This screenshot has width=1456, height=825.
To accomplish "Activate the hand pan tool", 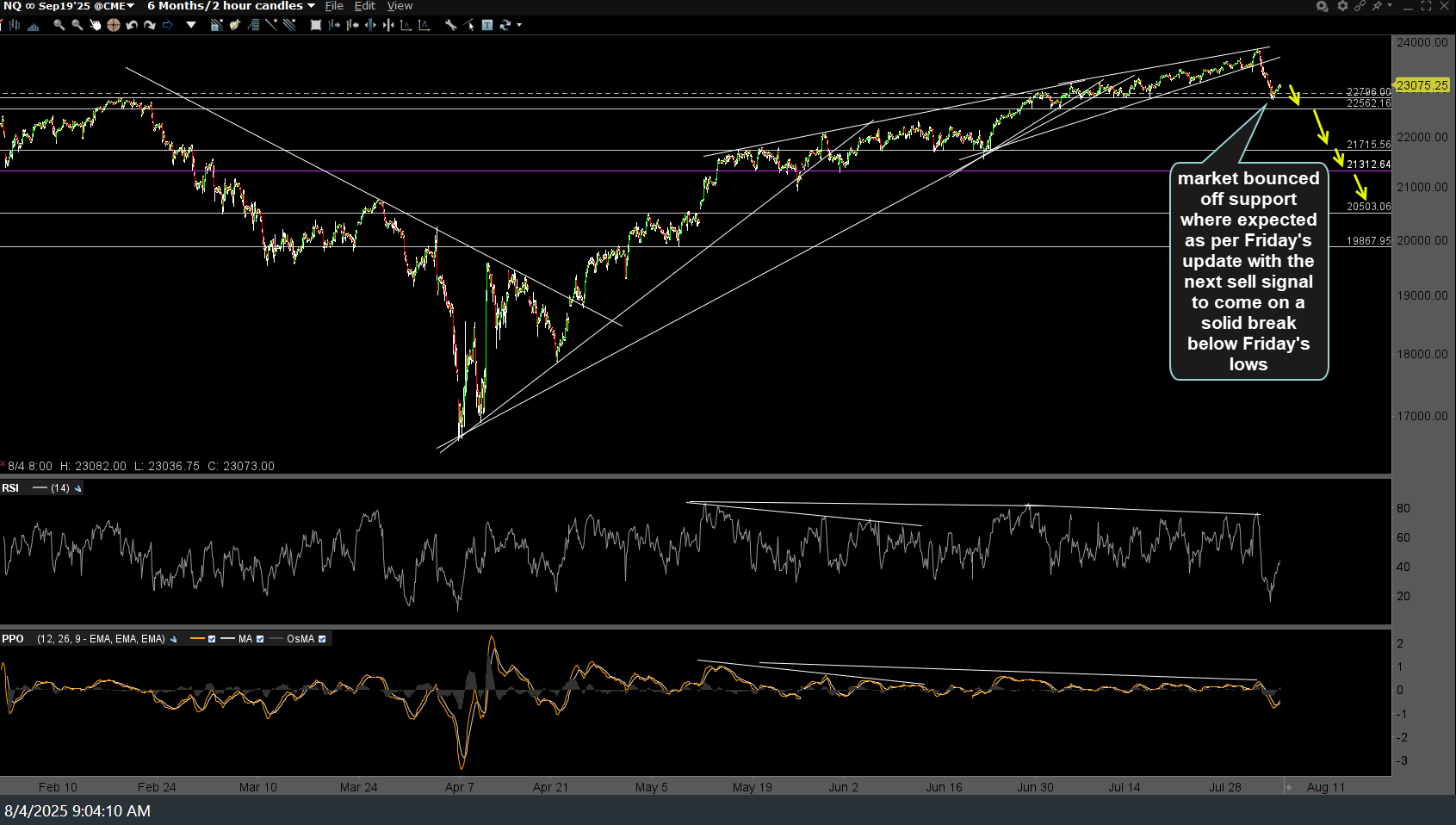I will point(96,25).
